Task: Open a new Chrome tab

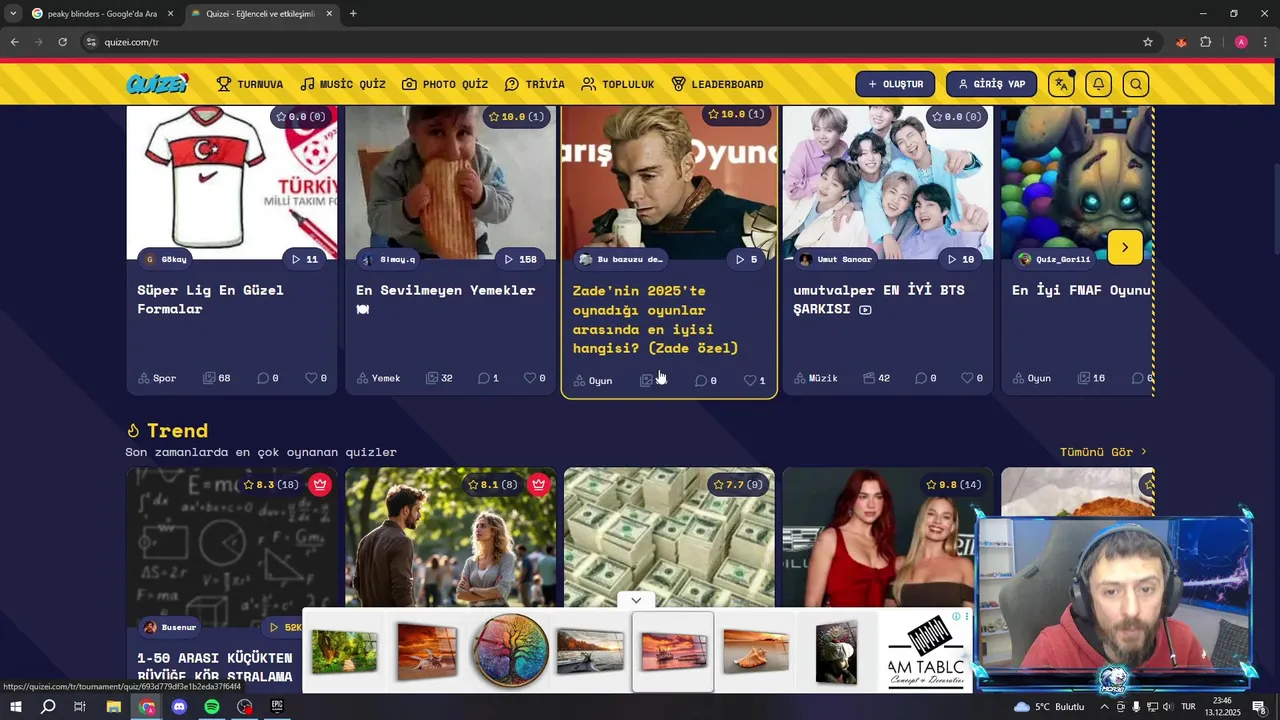Action: click(353, 14)
